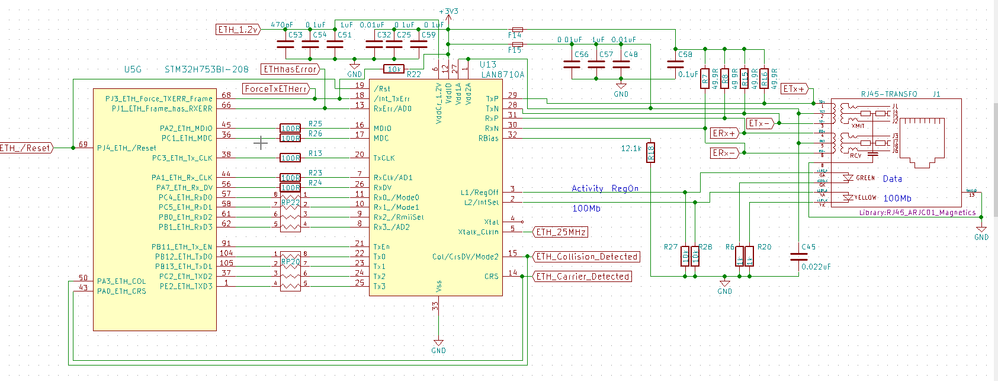Select capacitor C48 symbol
998x381 pixels.
click(x=621, y=64)
